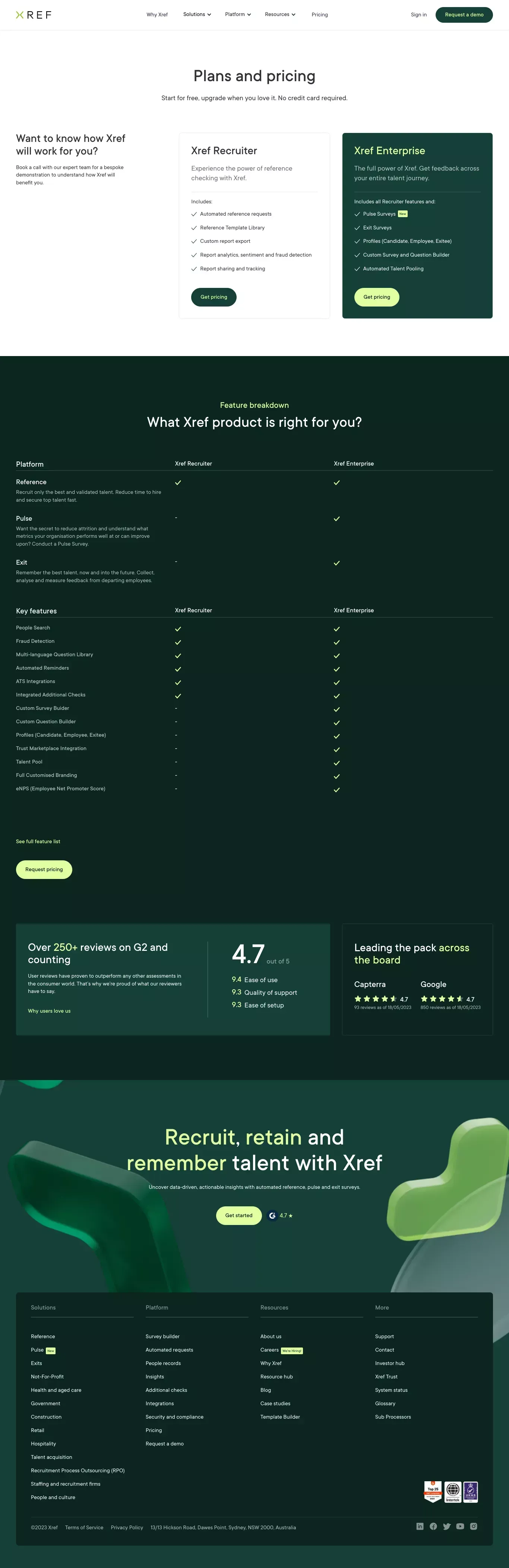
Task: Expand the Platform dropdown in navigation
Action: click(237, 14)
